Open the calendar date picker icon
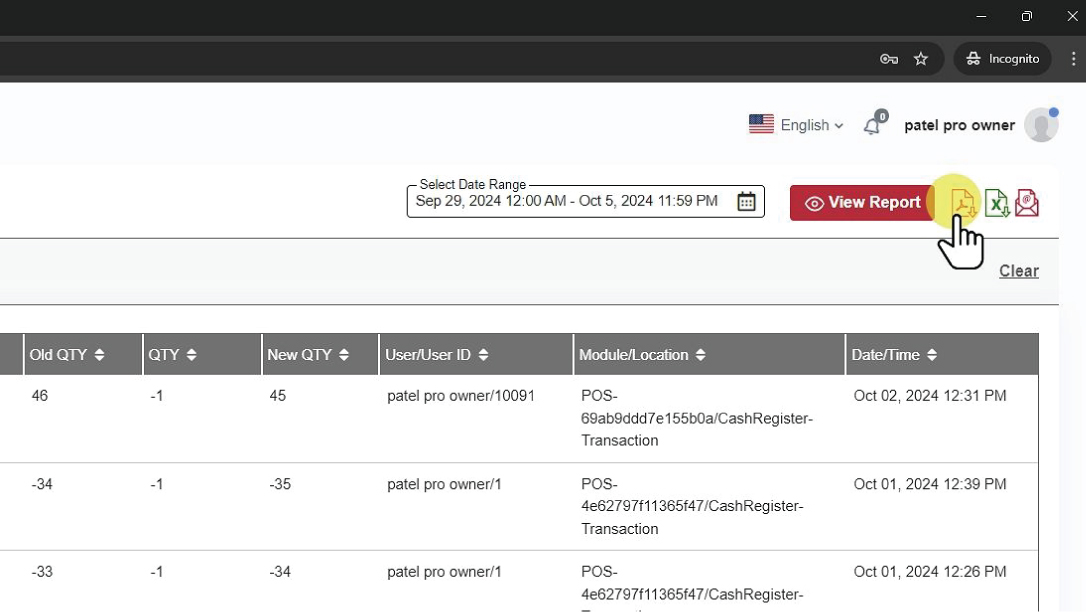 click(x=746, y=202)
